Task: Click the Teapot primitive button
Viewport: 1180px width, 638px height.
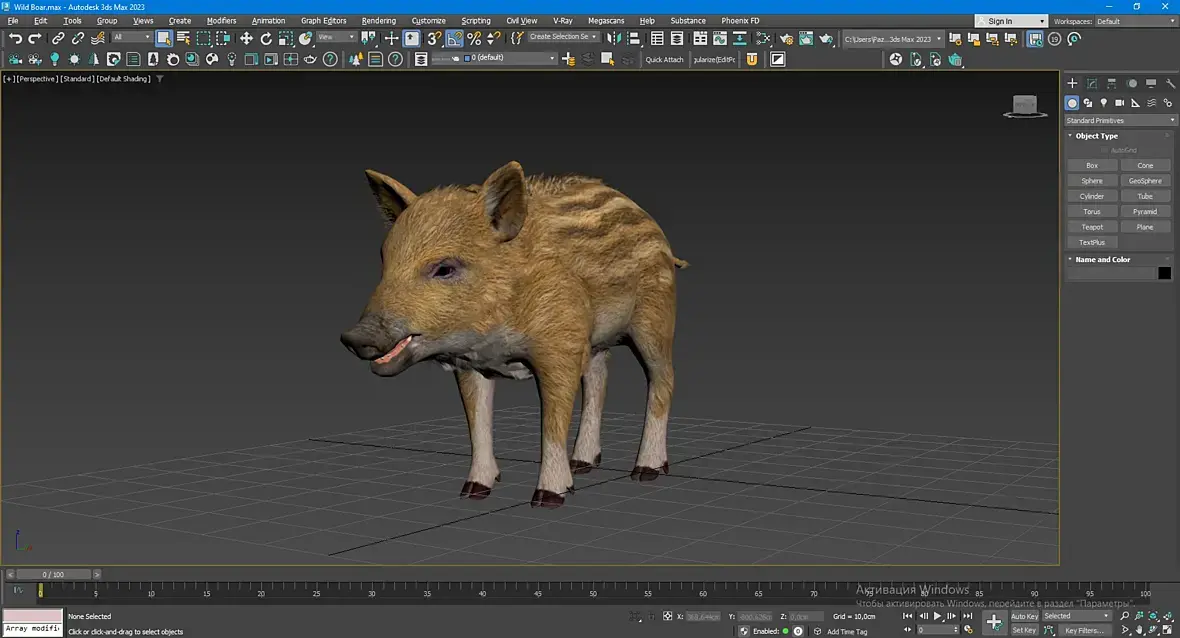Action: point(1092,227)
